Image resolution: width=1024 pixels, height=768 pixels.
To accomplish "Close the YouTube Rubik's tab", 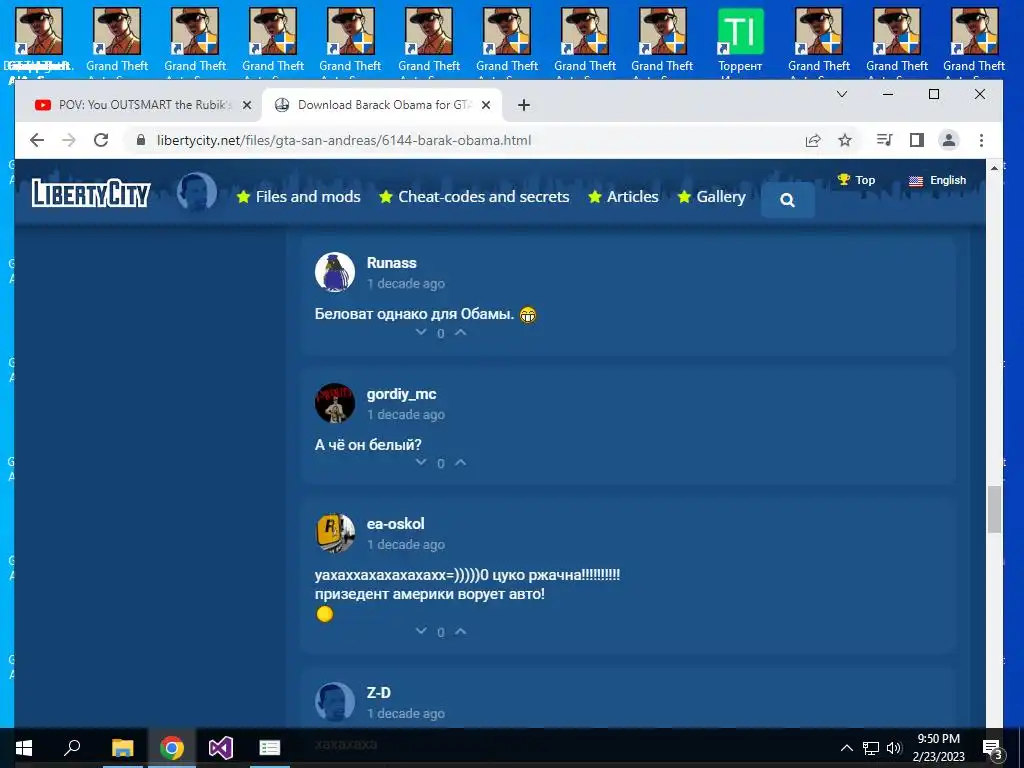I will 247,104.
